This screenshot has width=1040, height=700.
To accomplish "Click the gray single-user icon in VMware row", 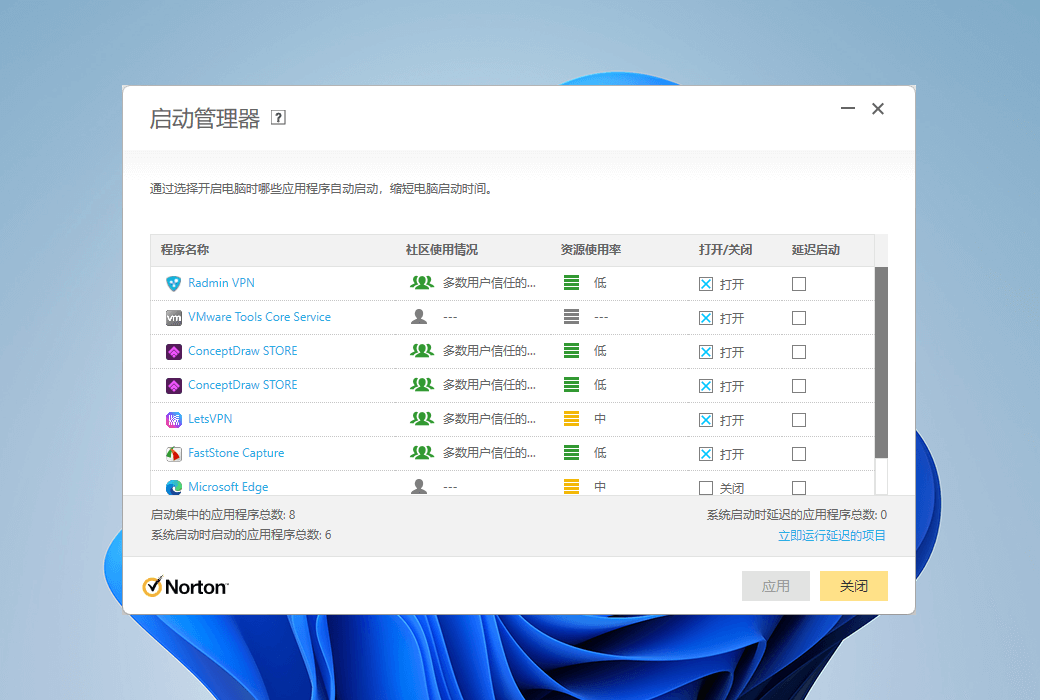I will point(419,316).
